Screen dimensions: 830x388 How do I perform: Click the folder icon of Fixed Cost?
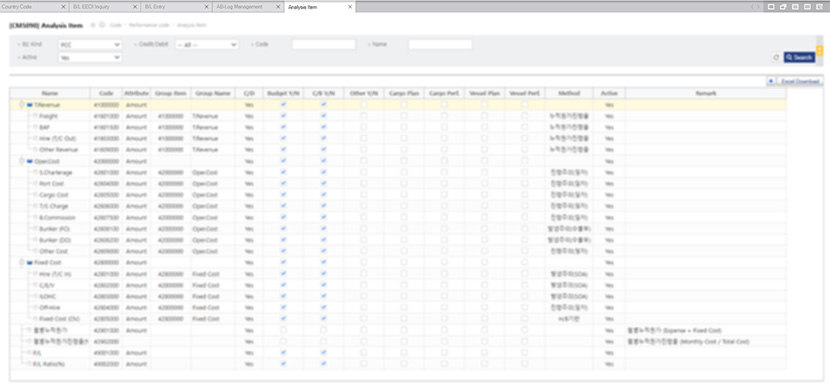(30, 263)
